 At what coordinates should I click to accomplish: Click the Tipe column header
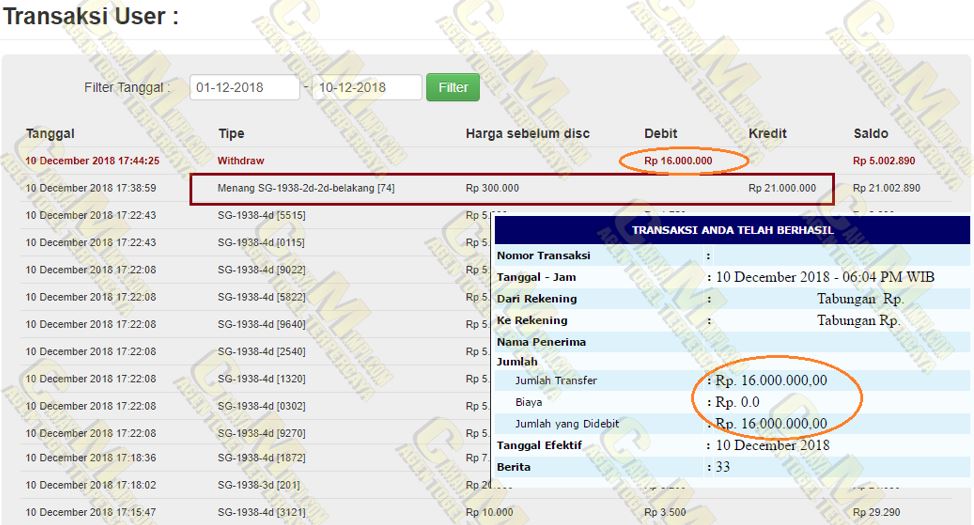pyautogui.click(x=231, y=134)
